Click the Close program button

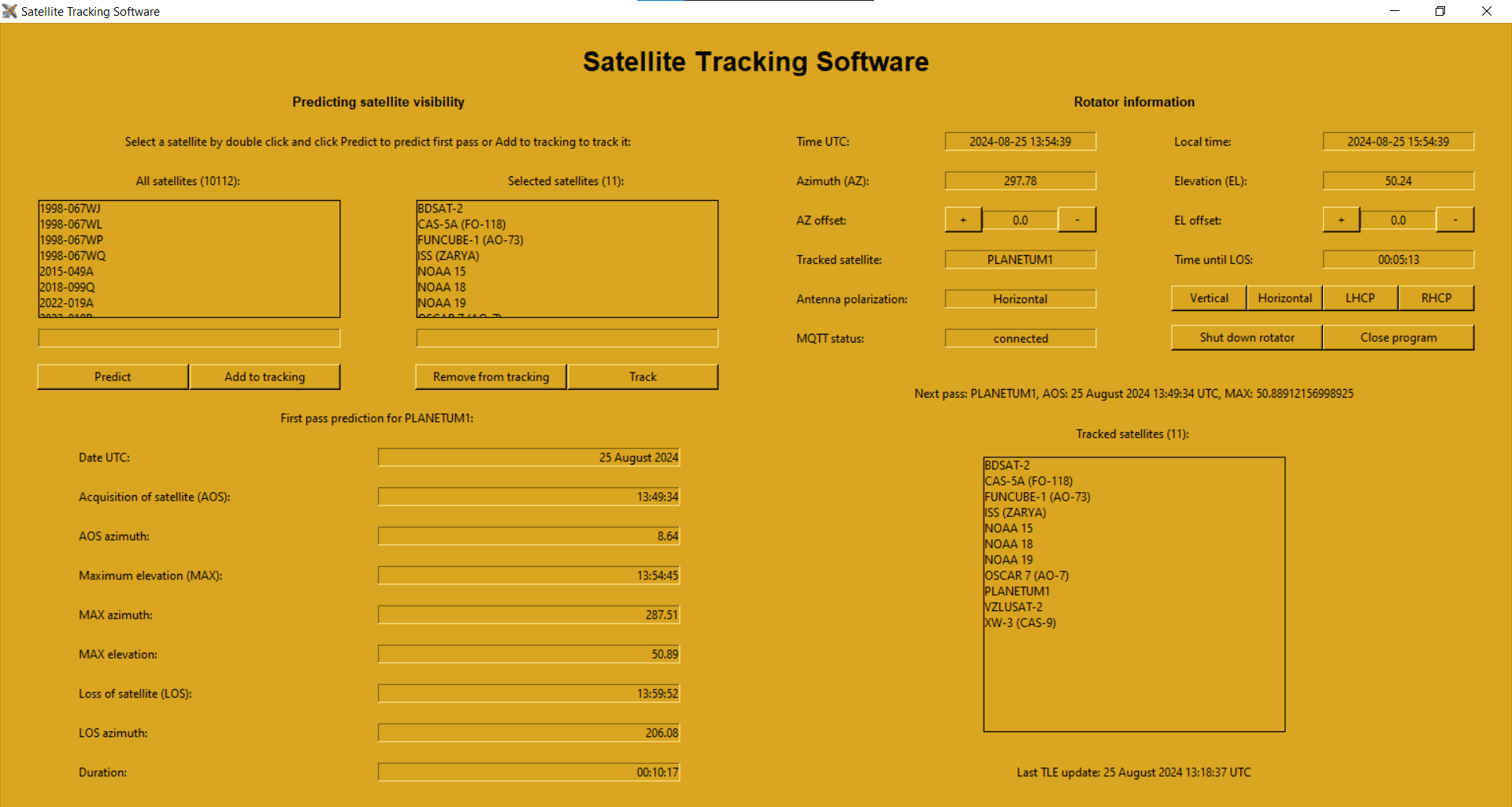point(1399,337)
